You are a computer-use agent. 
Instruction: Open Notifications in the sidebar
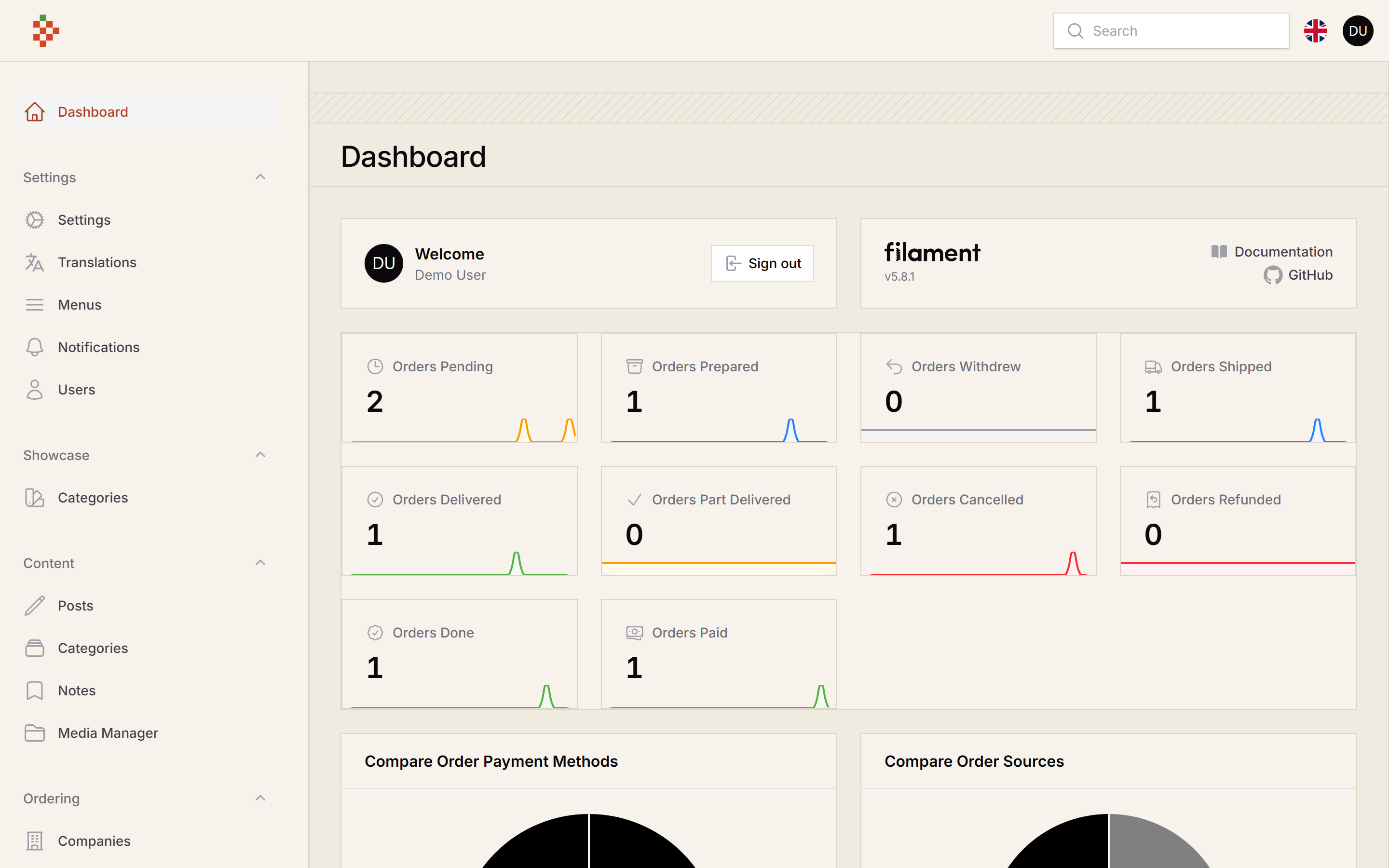[x=148, y=347]
